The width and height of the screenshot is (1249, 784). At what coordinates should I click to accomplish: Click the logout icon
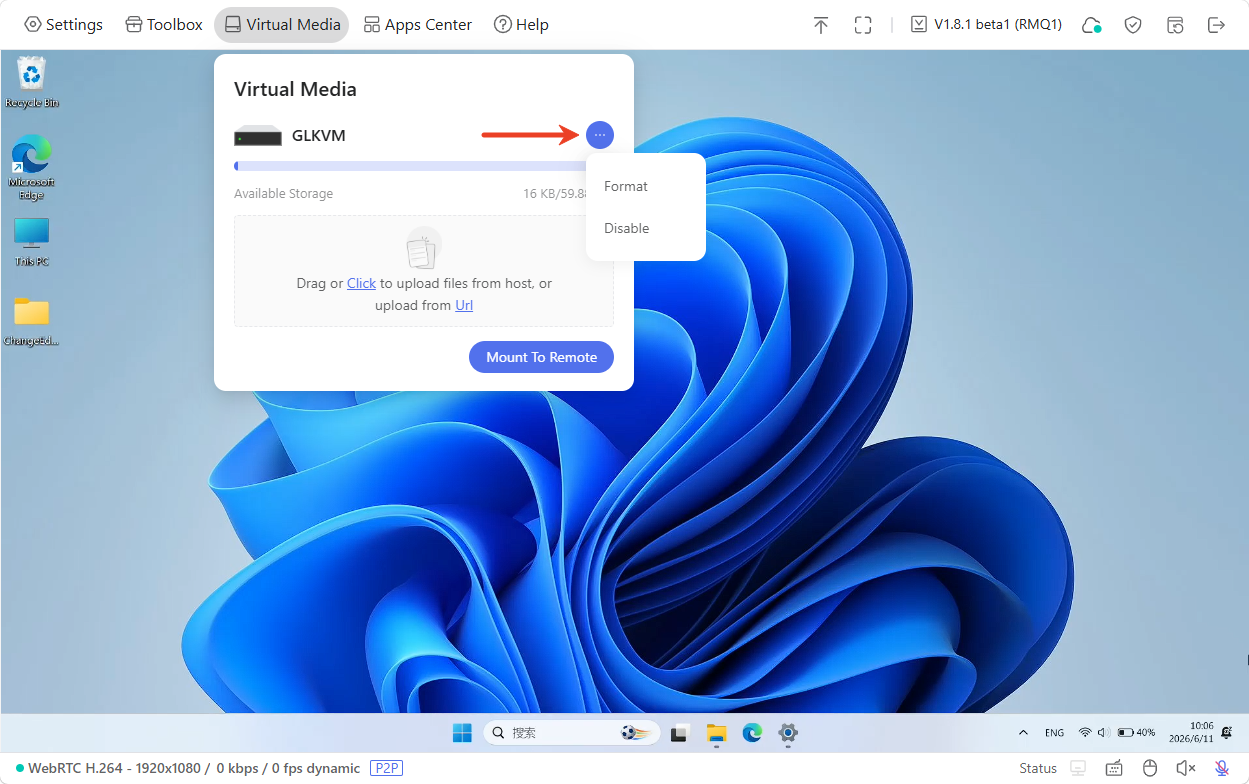(x=1217, y=25)
